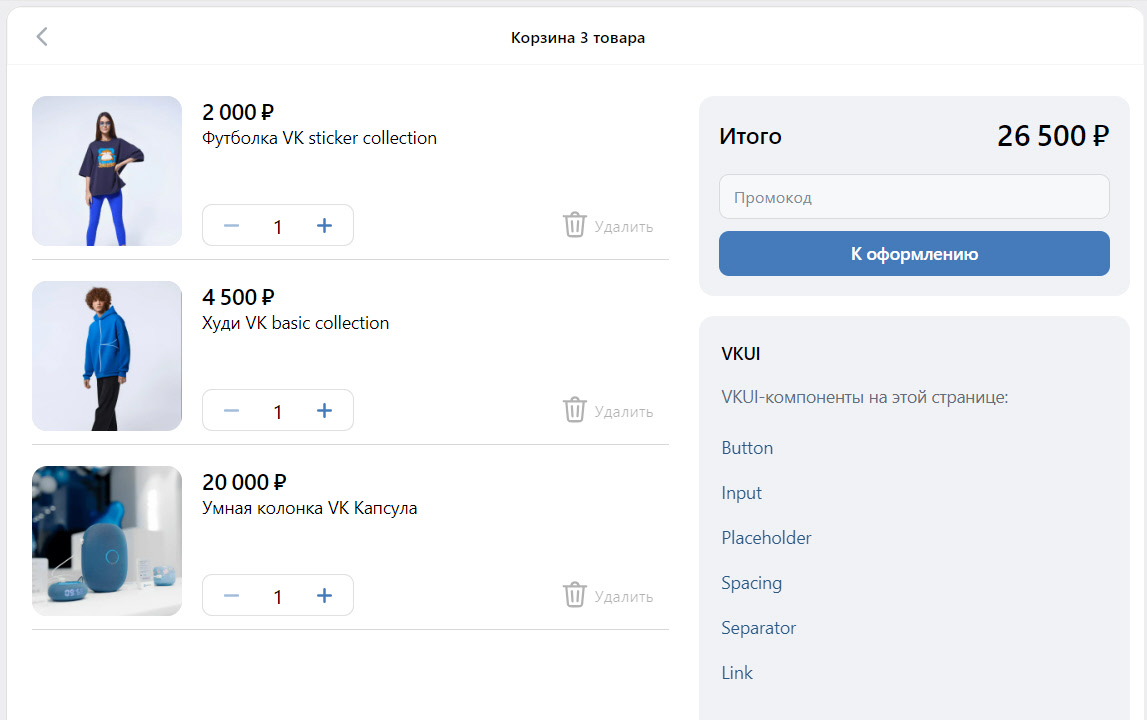
Task: Open the blue Худи product photo
Action: pos(107,356)
